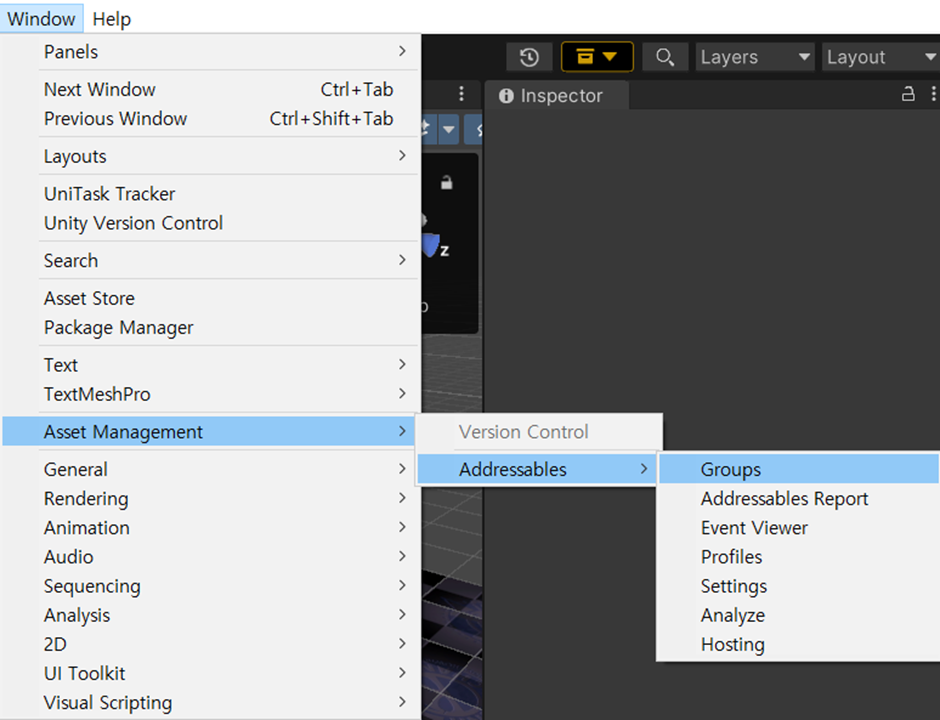Screen dimensions: 940x720
Task: Expand the Audio submenu
Action: point(210,557)
